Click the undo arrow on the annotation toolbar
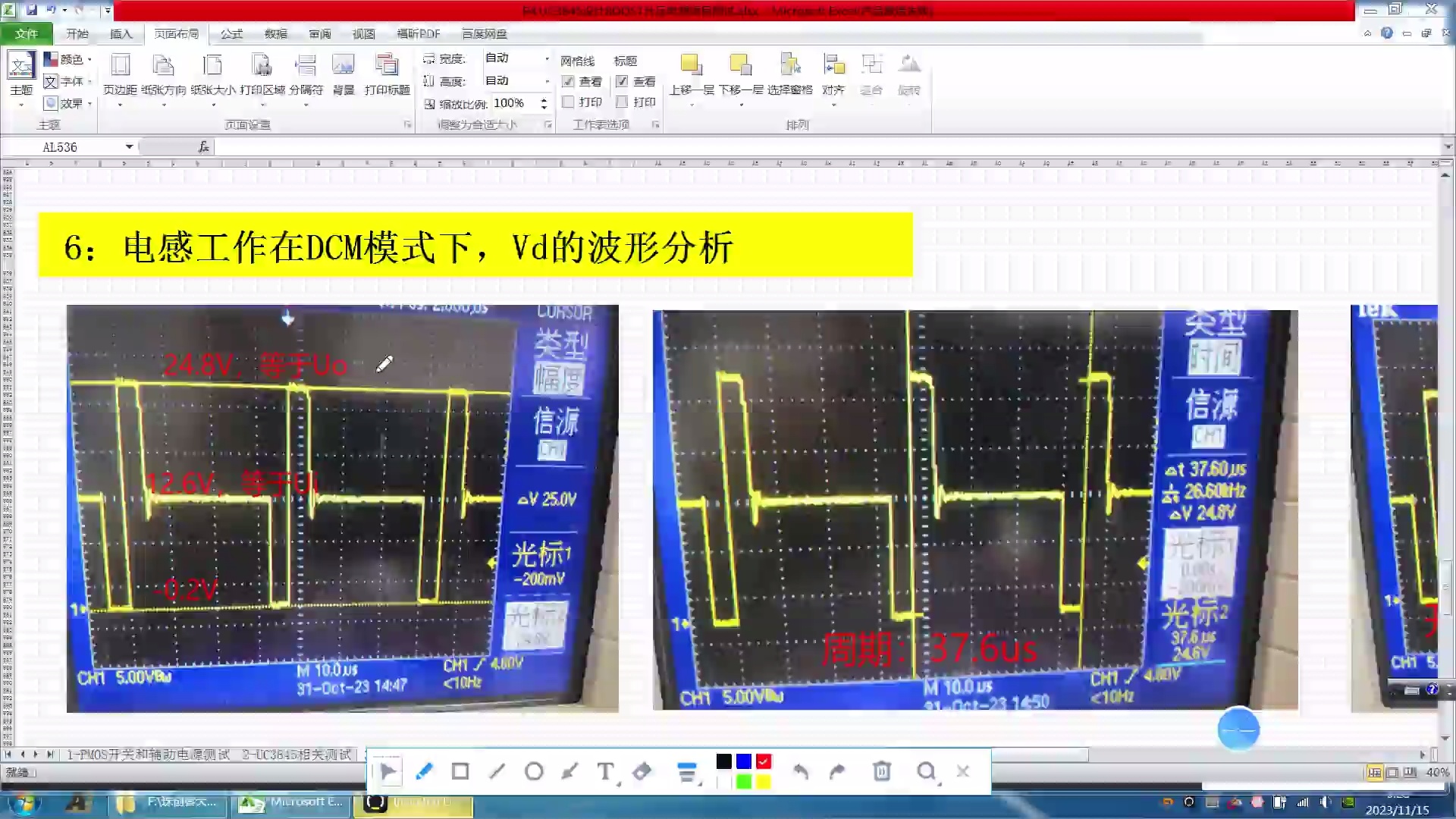The height and width of the screenshot is (819, 1456). click(801, 770)
